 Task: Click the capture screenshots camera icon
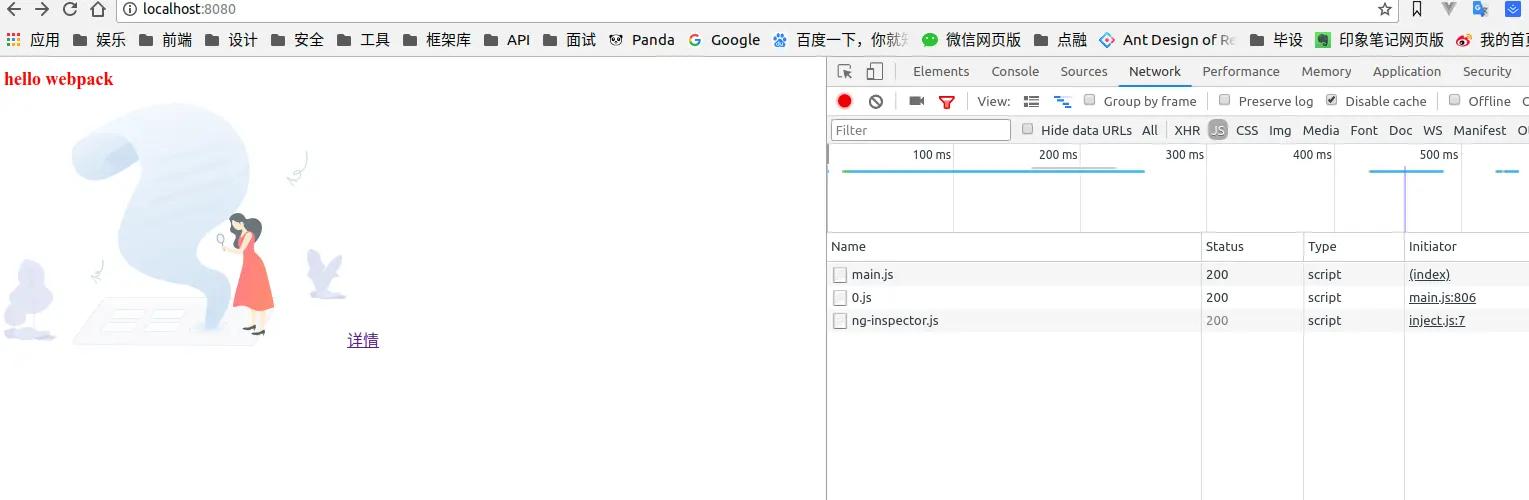(x=916, y=101)
